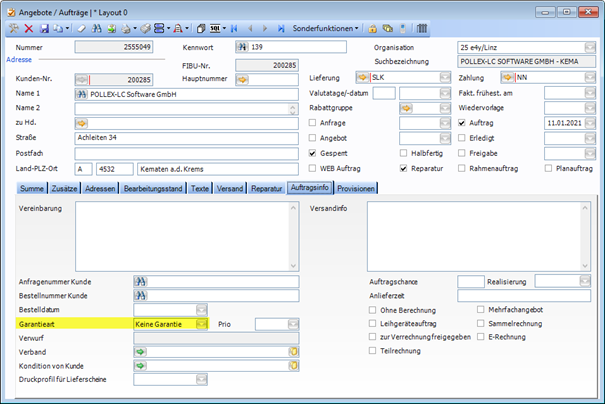Toggle the Reparatur checkbox
The height and width of the screenshot is (404, 605).
(402, 169)
